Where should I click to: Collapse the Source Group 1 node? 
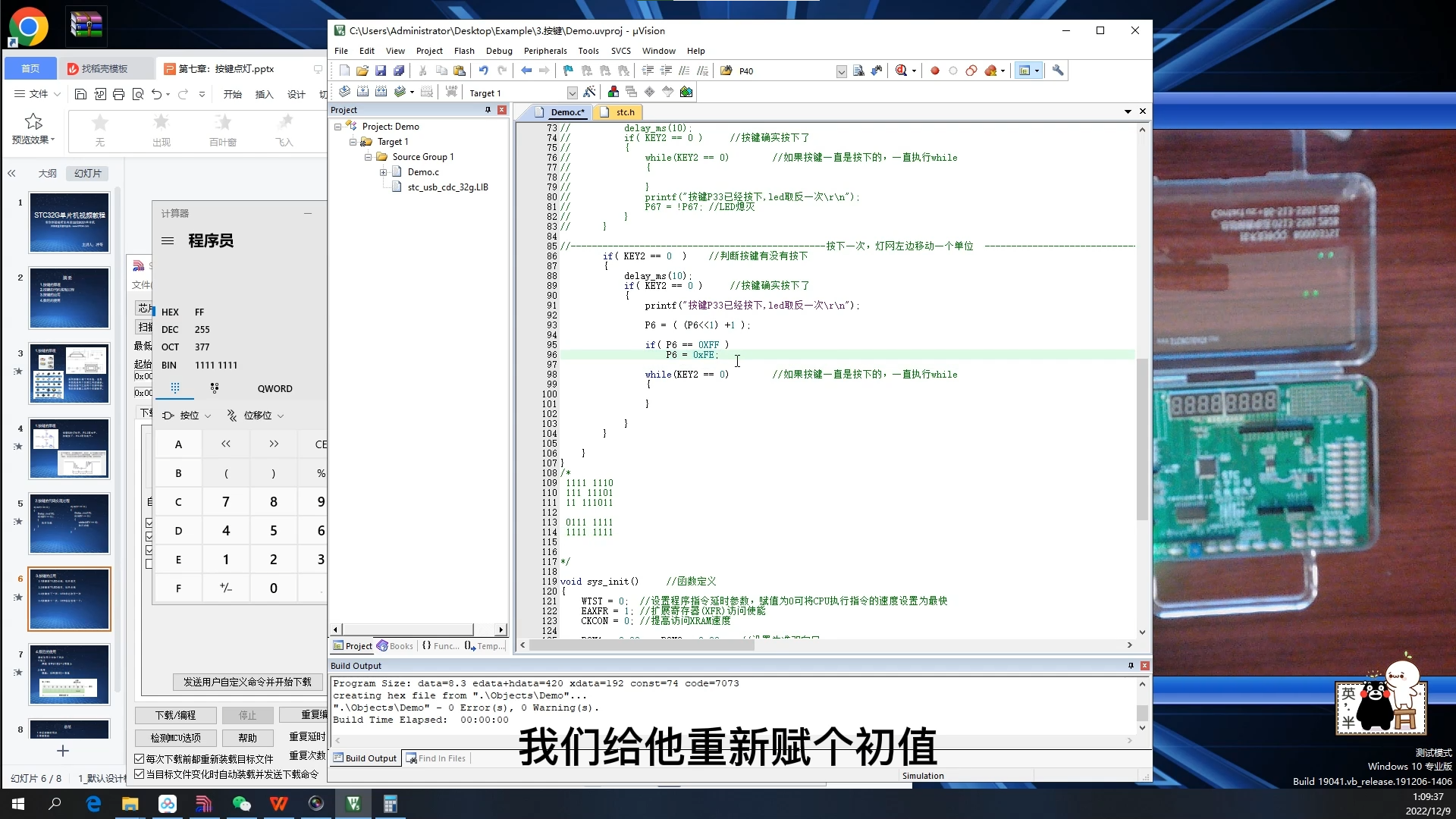(368, 157)
